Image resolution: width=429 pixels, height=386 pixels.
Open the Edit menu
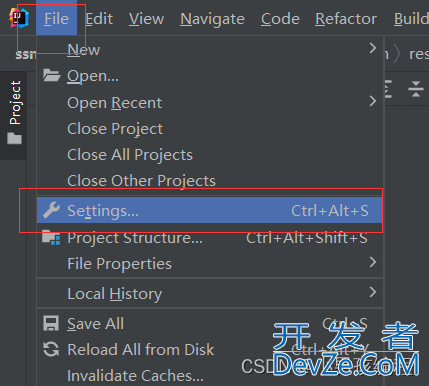pos(99,19)
